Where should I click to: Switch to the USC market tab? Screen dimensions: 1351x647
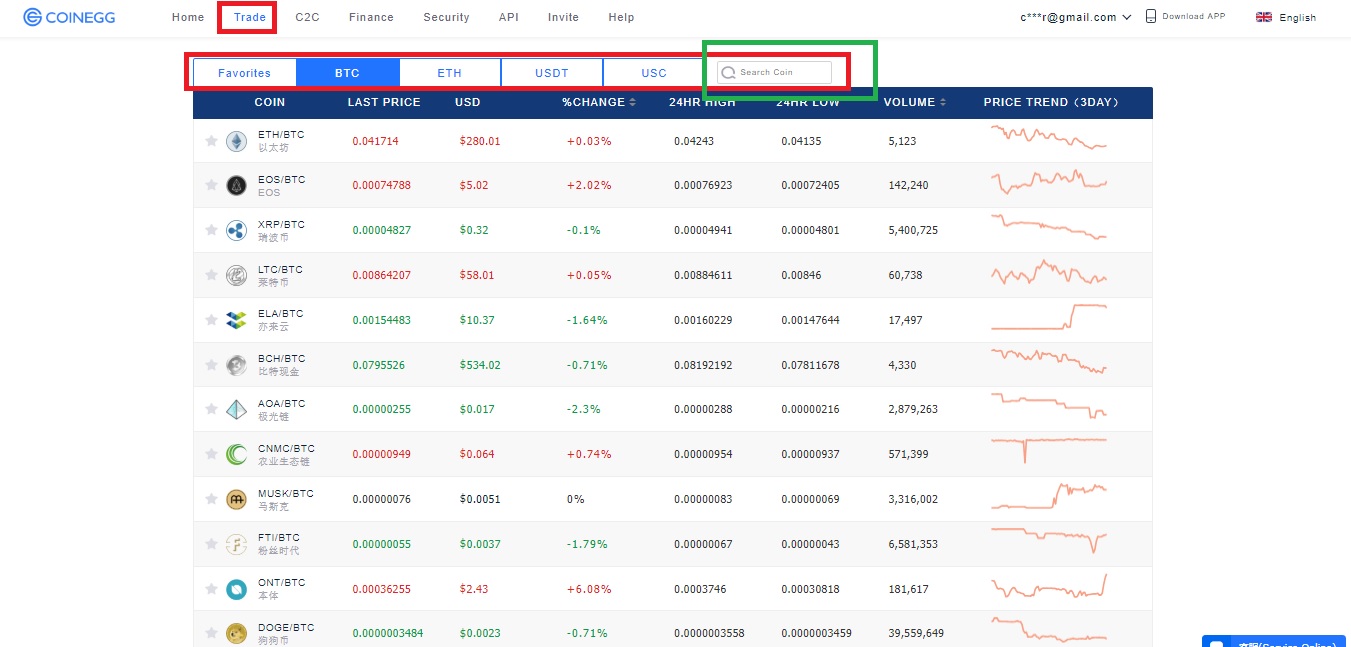click(x=654, y=73)
